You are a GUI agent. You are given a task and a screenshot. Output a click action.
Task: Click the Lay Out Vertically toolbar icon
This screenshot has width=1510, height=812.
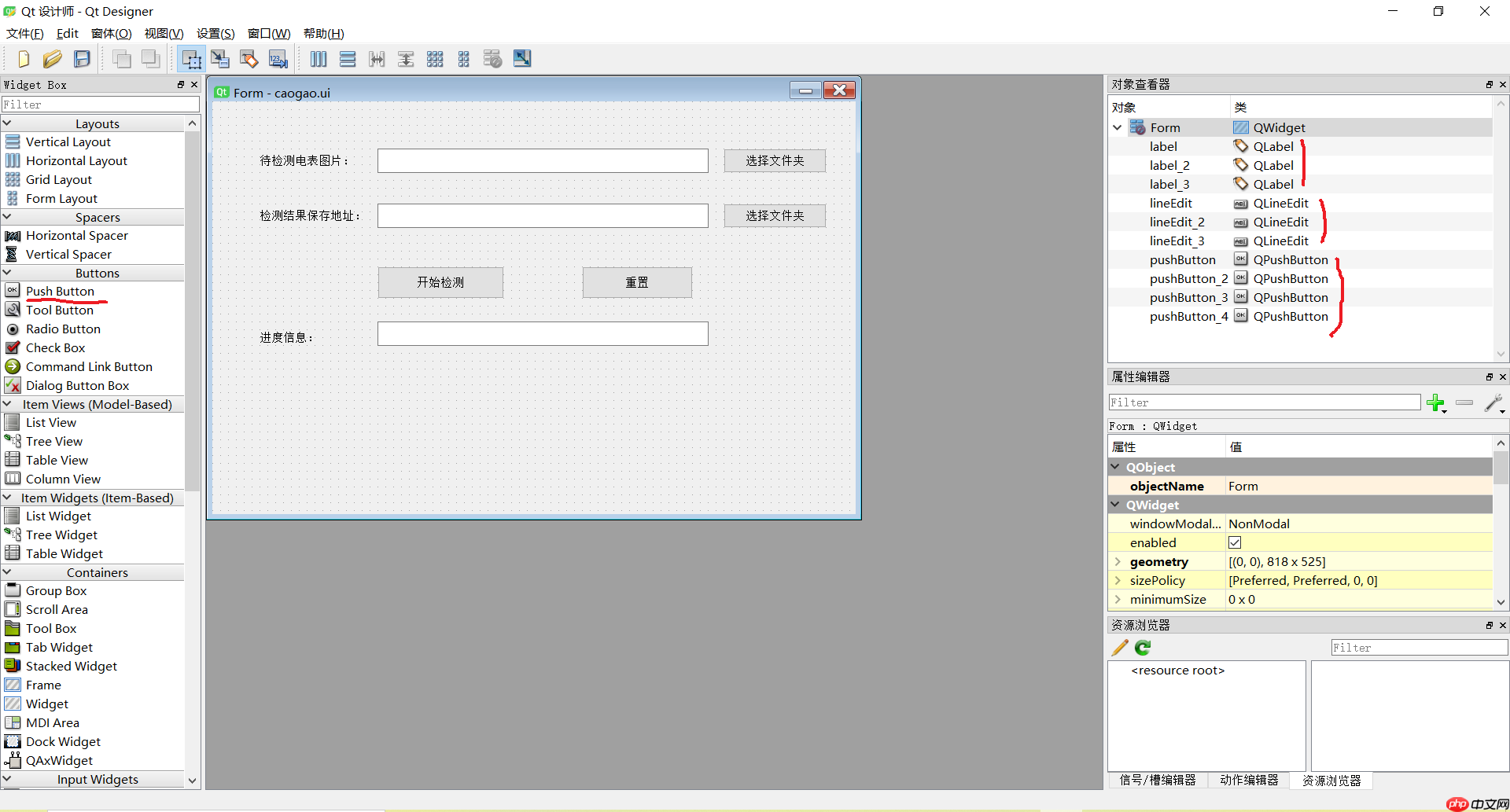coord(348,58)
